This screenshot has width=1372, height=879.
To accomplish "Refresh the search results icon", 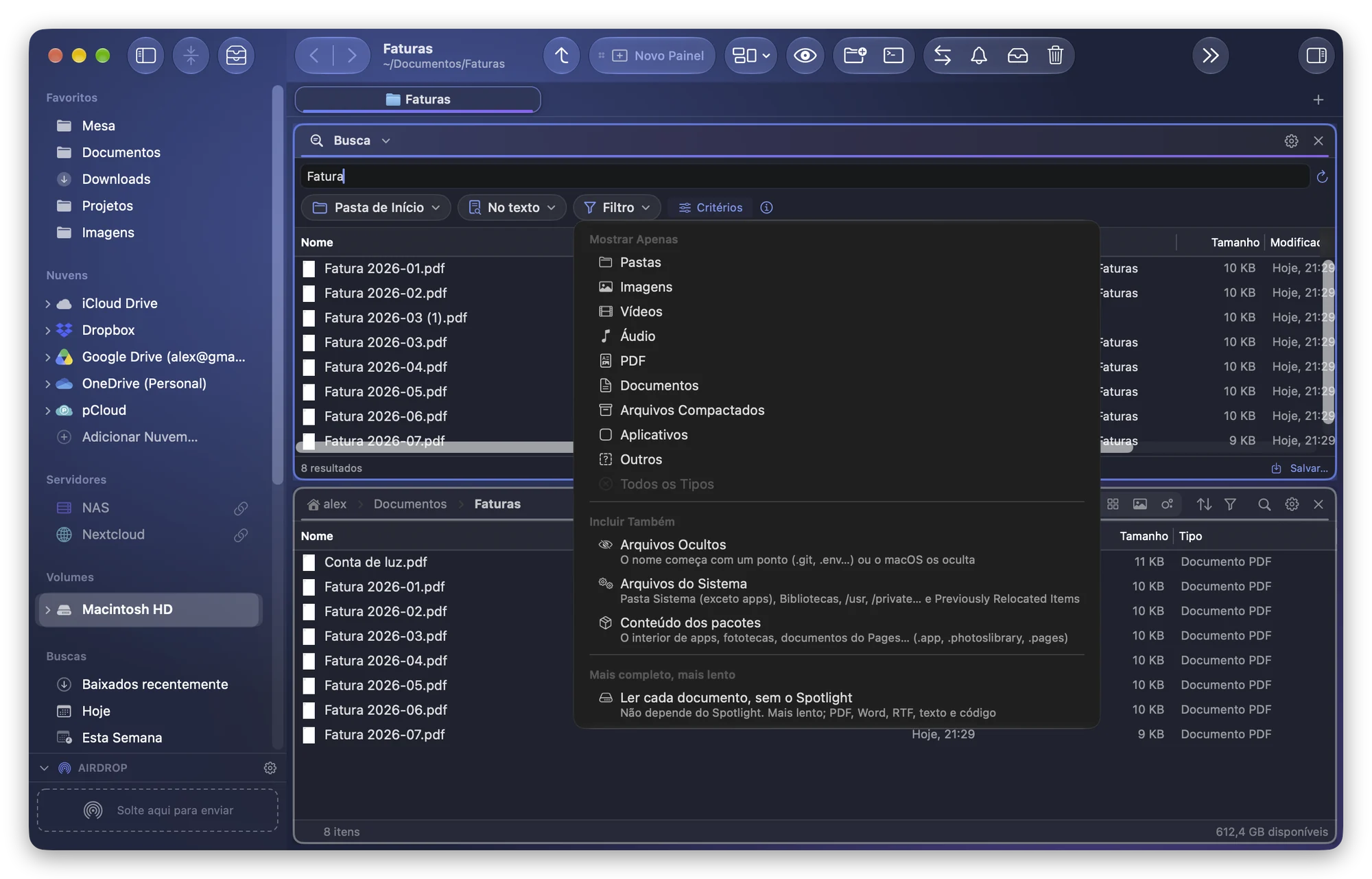I will point(1322,177).
